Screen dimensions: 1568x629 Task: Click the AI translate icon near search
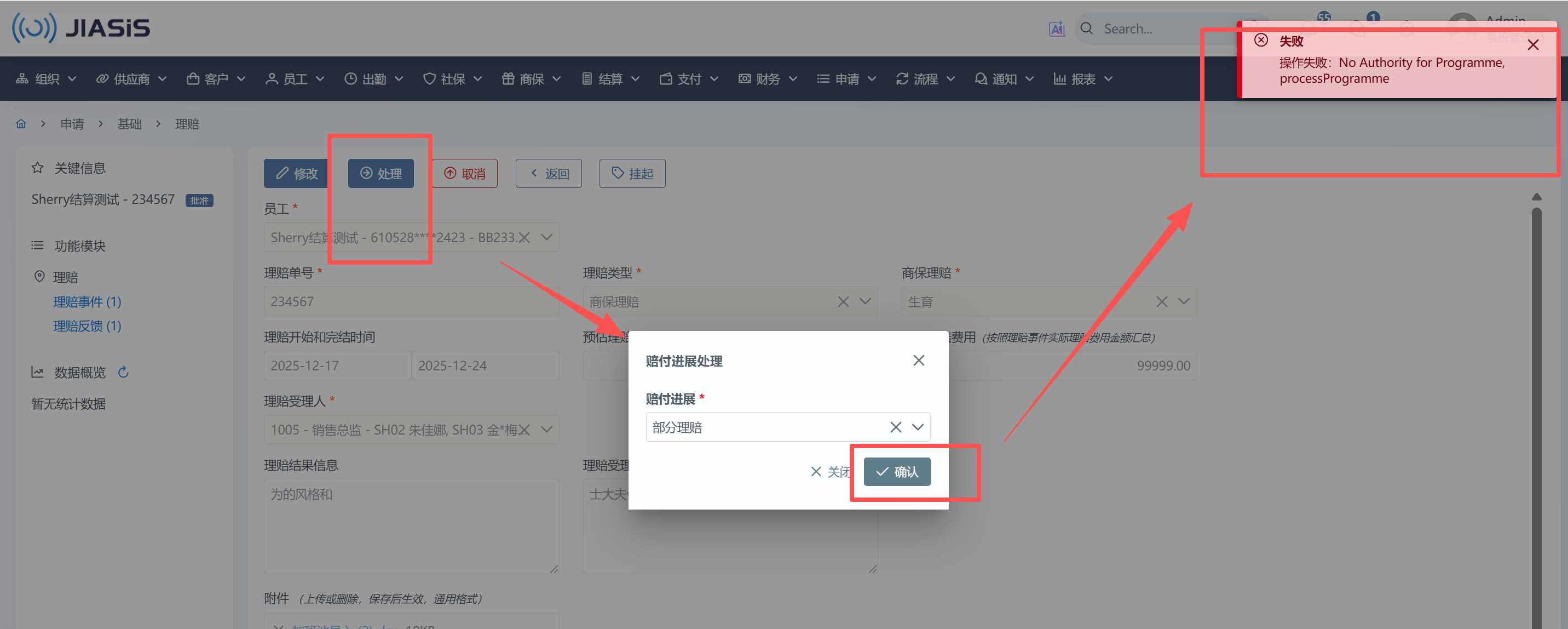[x=1056, y=28]
